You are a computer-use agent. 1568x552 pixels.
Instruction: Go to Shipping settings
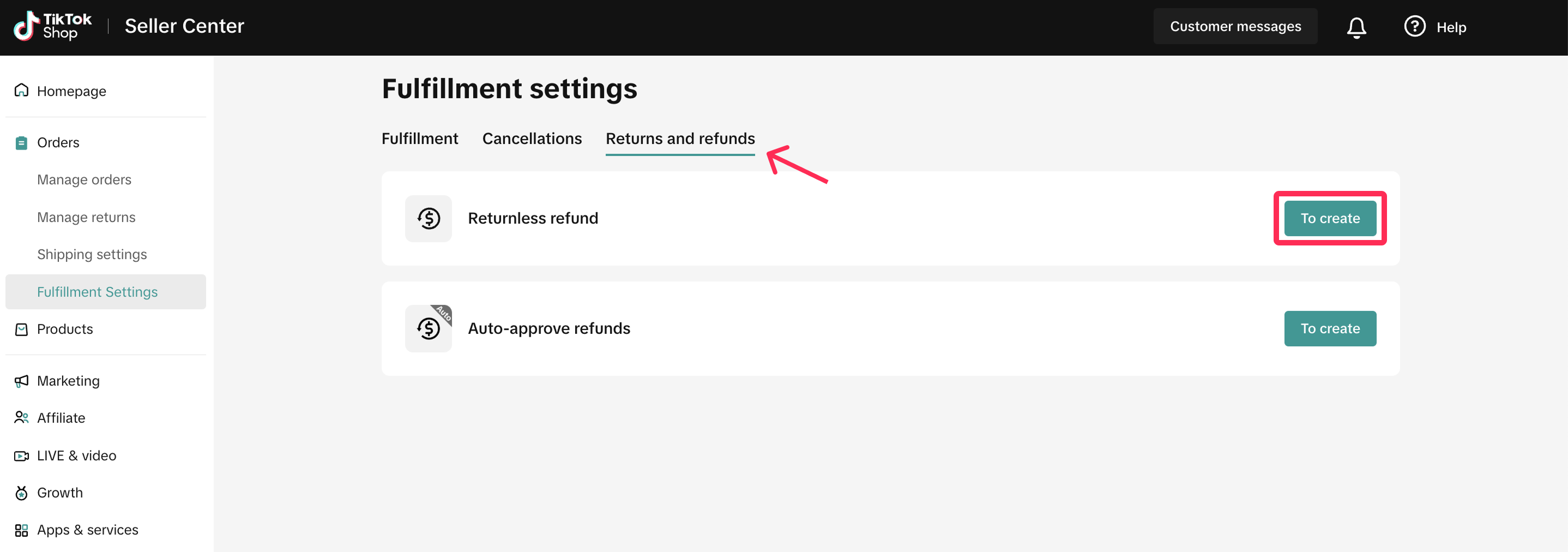coord(92,254)
